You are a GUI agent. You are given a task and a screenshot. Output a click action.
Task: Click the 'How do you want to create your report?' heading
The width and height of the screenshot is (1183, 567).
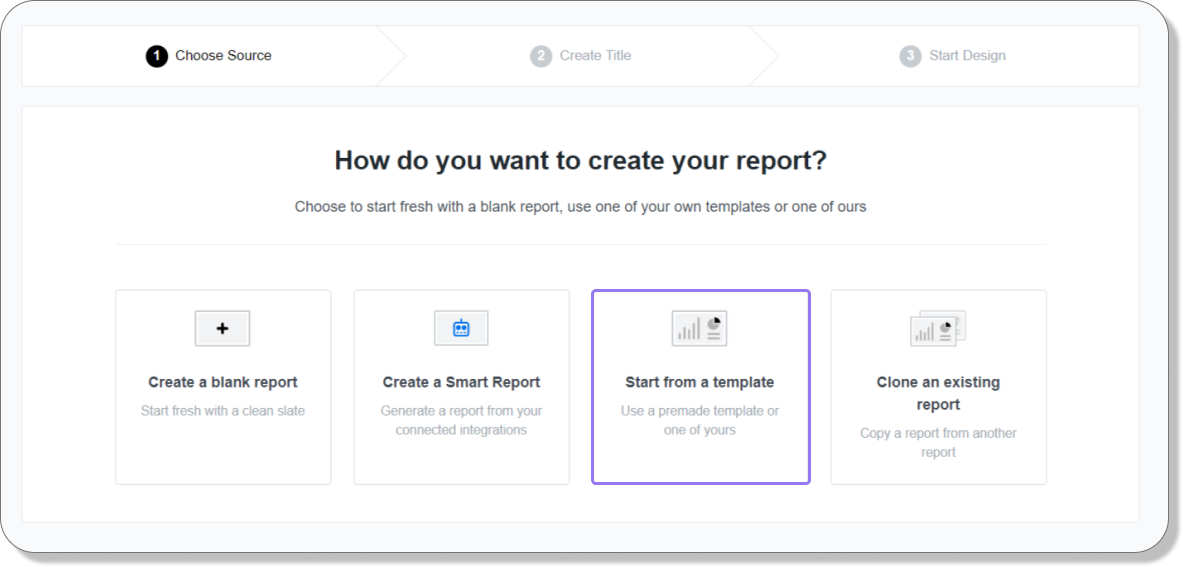[581, 161]
